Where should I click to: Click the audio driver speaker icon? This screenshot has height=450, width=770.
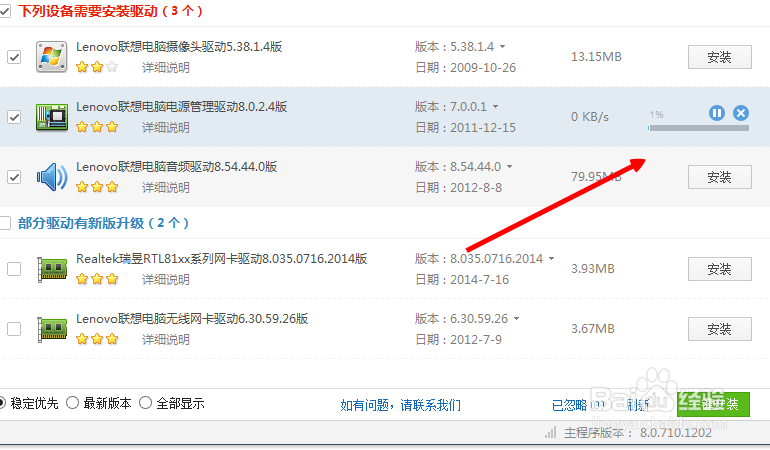(x=52, y=177)
